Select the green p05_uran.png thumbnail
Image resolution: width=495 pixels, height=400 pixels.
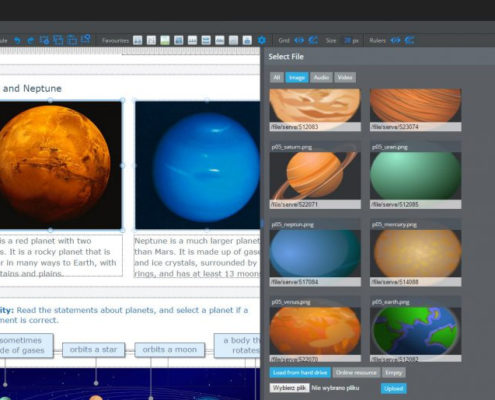click(x=416, y=176)
